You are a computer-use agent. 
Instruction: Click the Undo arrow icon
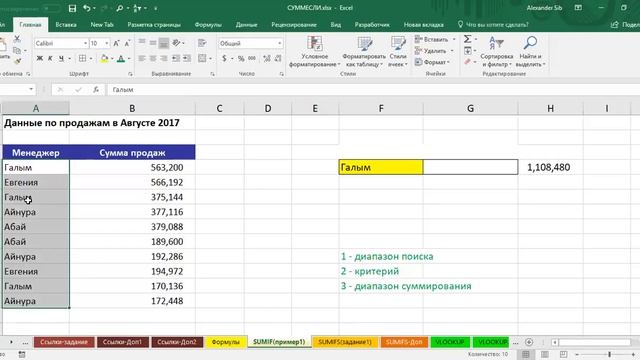(87, 8)
